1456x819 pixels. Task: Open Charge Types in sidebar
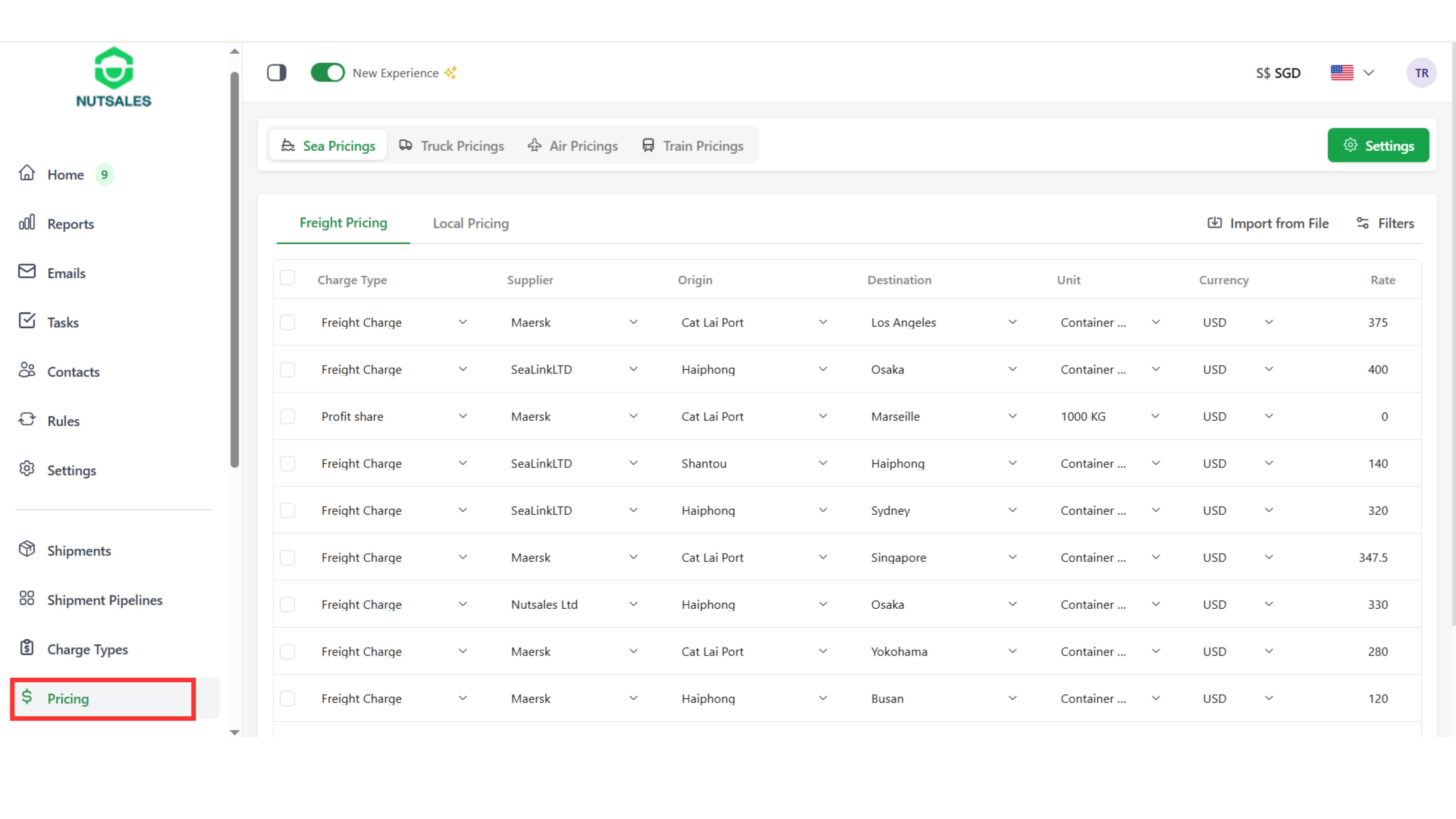(x=87, y=649)
